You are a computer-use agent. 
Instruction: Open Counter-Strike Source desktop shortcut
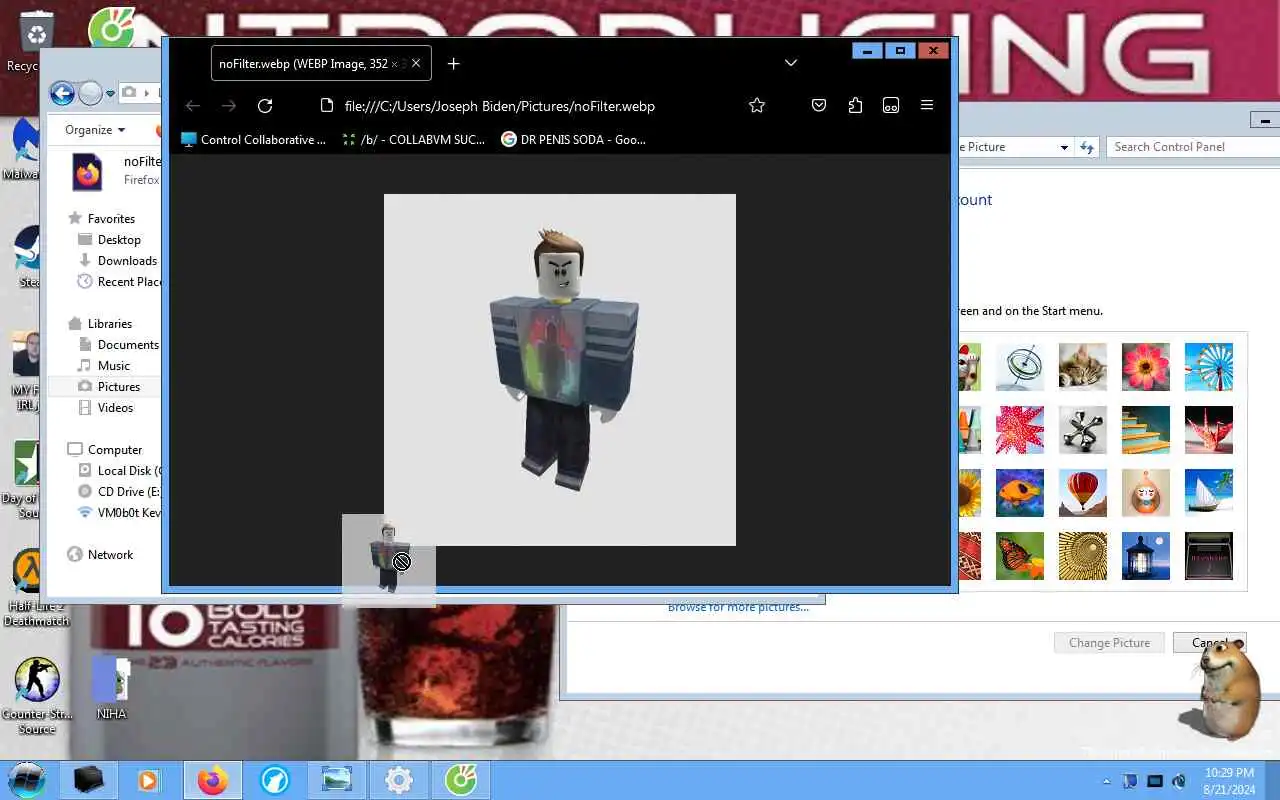tap(37, 695)
